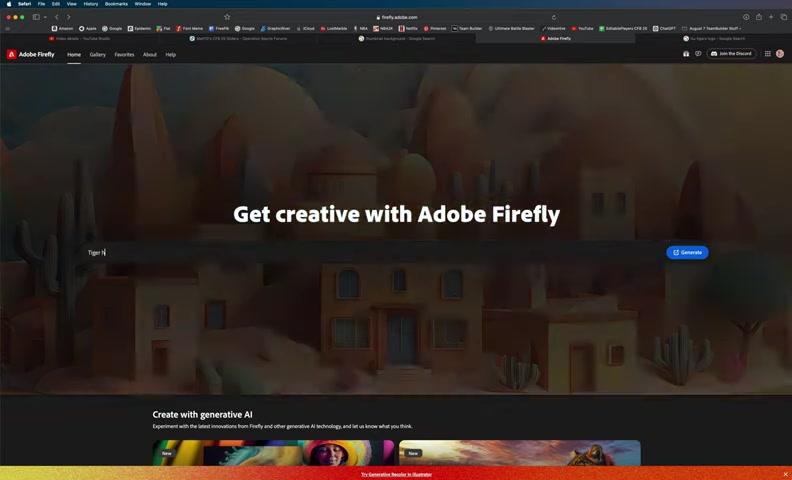Viewport: 792px width, 480px height.
Task: Add a new tab with the plus icon
Action: [771, 17]
